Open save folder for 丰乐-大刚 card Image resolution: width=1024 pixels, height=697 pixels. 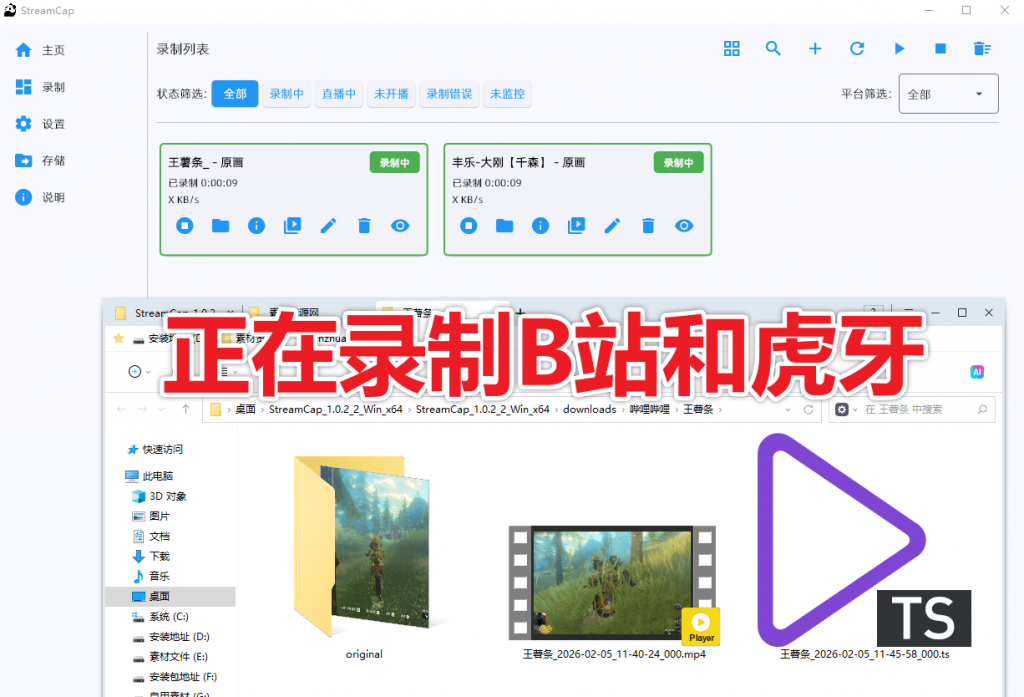[505, 226]
